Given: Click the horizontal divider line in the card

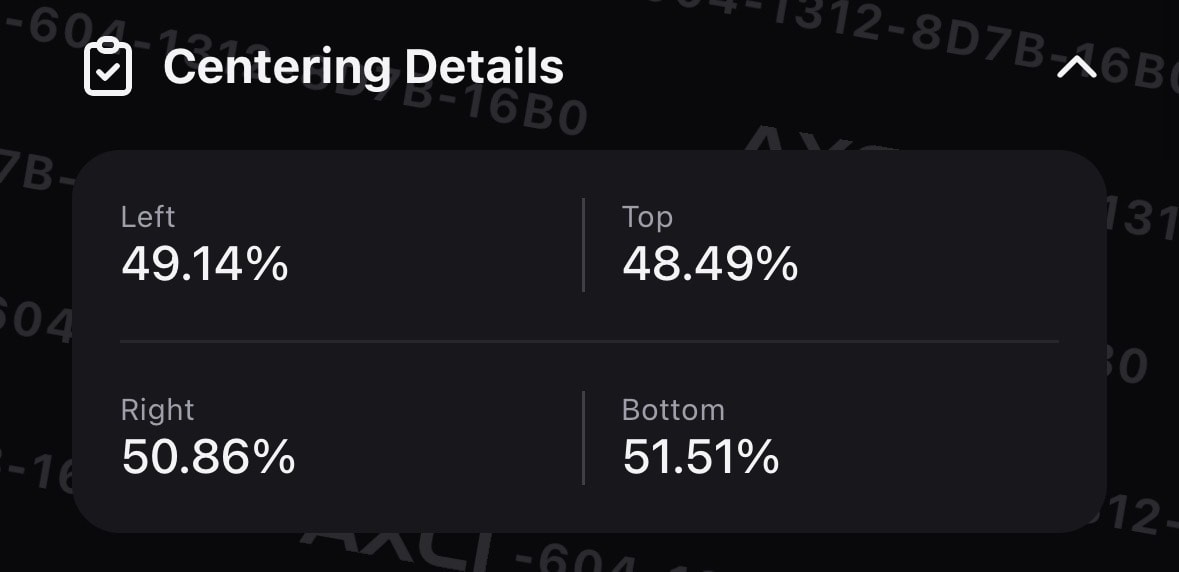Looking at the screenshot, I should (x=590, y=341).
